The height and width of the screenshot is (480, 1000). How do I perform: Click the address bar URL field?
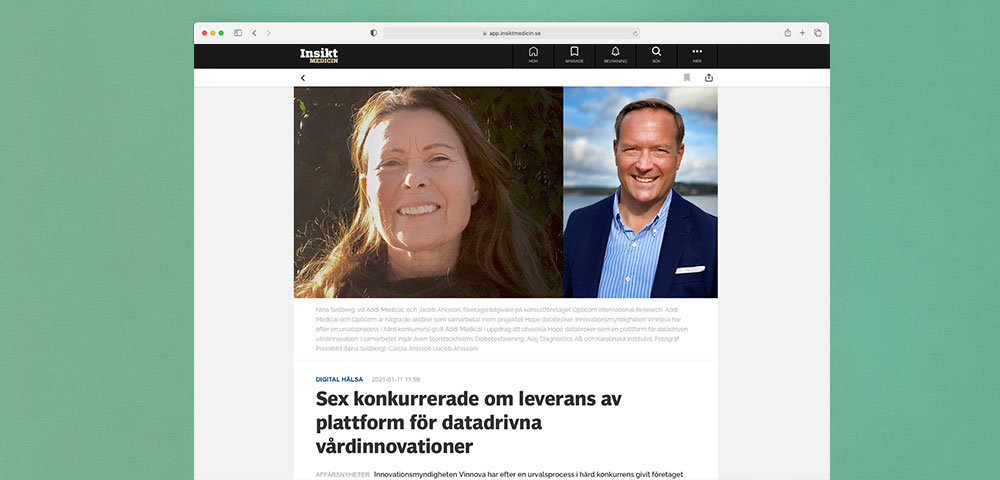click(x=511, y=33)
